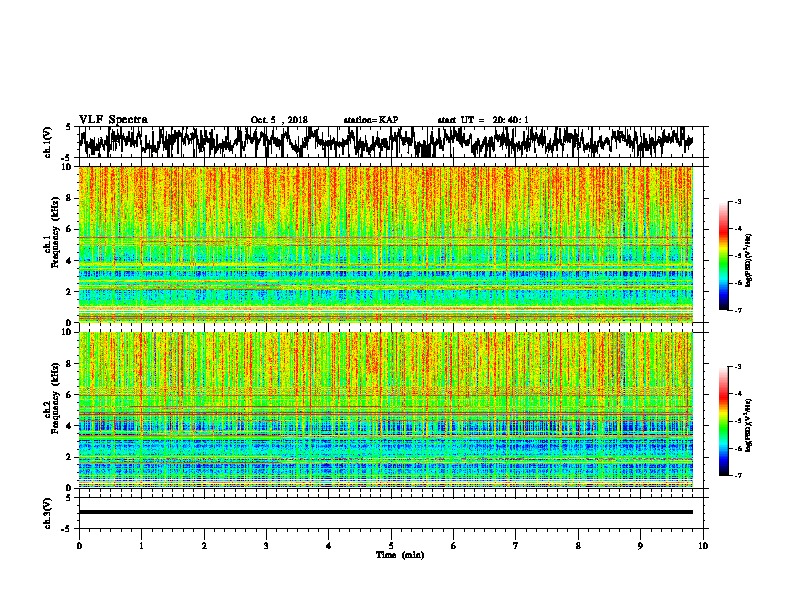Click the ch.1 "Frequency (kHz)" axis title
The image size is (792, 612).
coord(55,233)
